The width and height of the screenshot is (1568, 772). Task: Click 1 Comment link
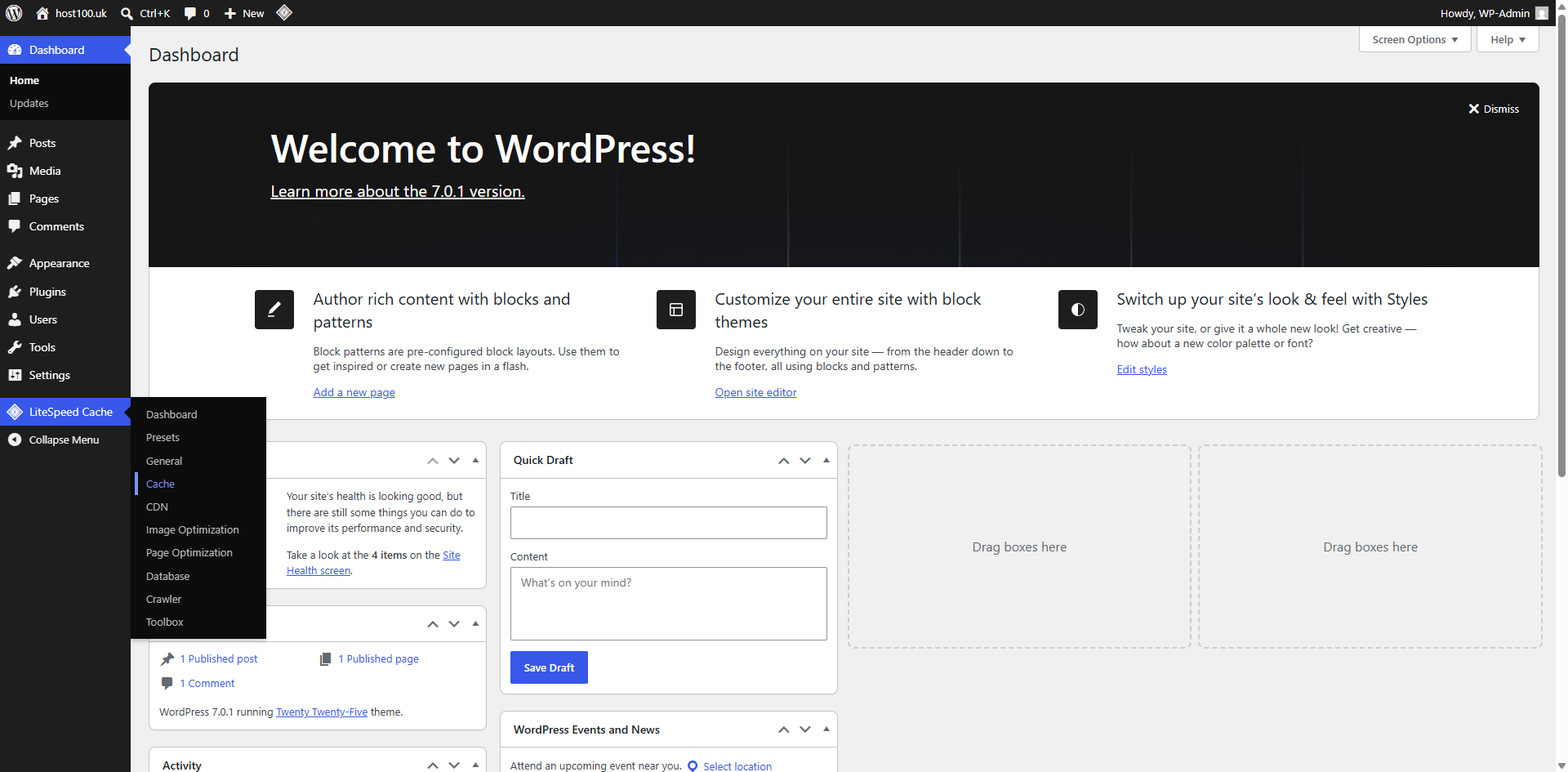coord(207,684)
